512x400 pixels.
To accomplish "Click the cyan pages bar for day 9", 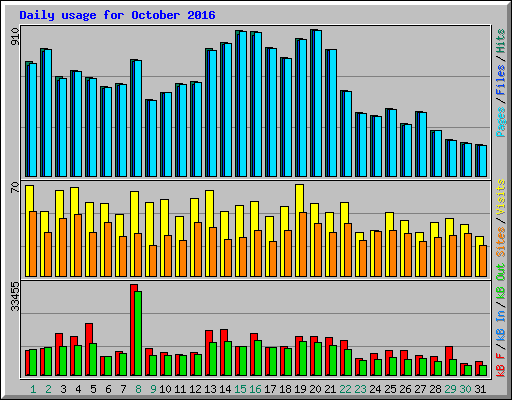I will point(153,138).
